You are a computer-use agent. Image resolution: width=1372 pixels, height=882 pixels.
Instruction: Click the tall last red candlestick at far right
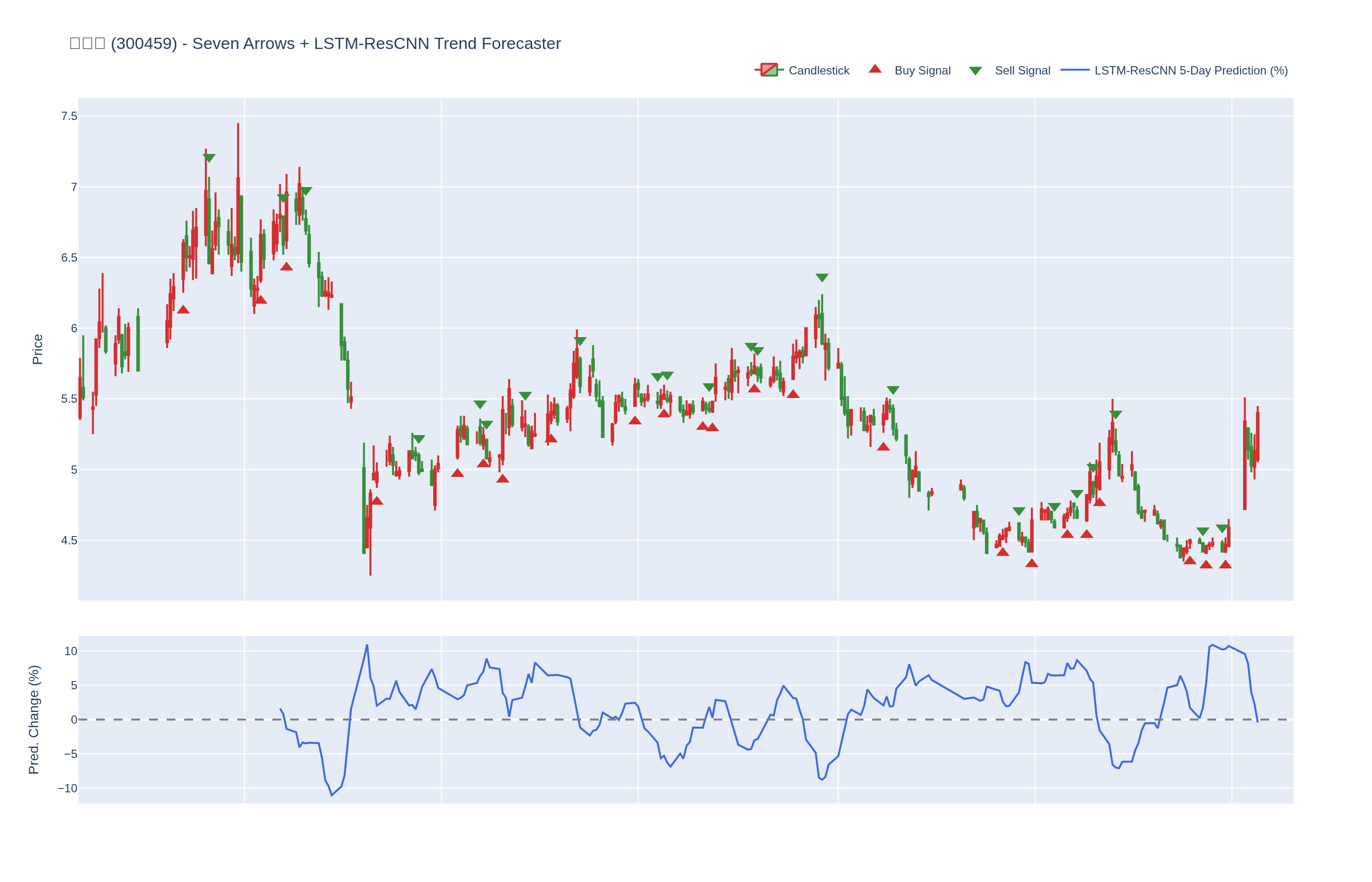(1244, 464)
